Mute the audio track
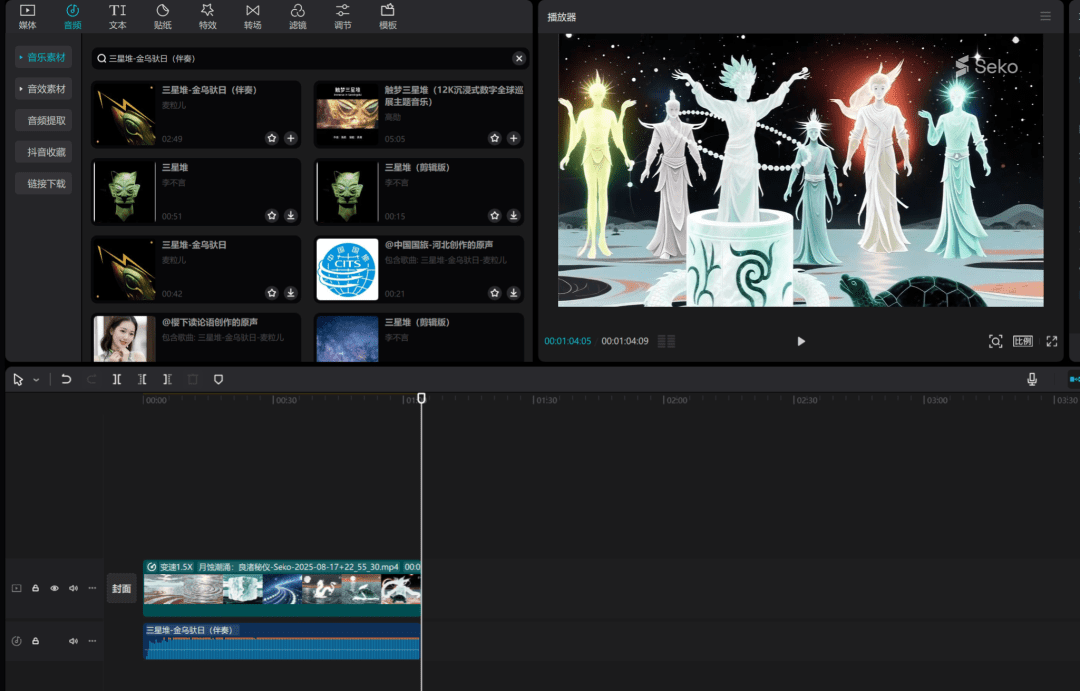Screen dimensions: 1080x691 (x=74, y=641)
